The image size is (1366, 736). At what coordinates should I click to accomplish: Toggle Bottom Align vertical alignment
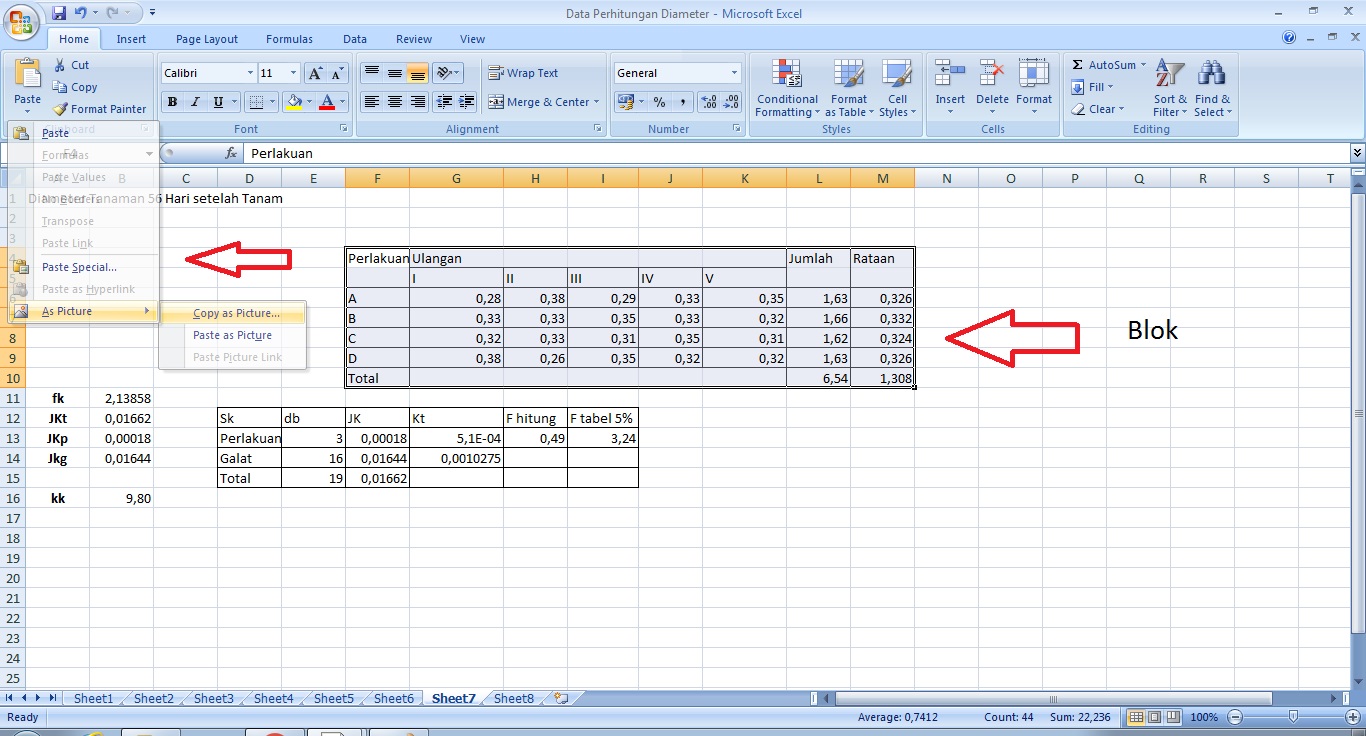418,73
